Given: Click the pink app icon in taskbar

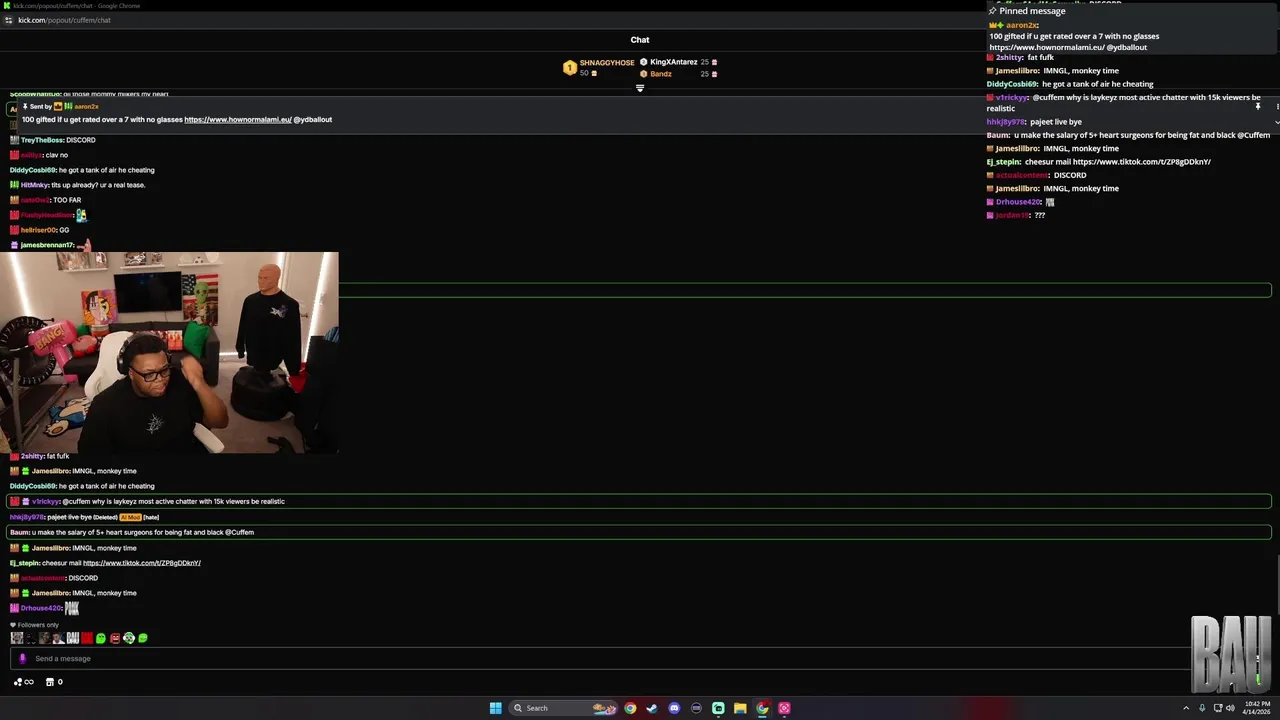Looking at the screenshot, I should click(784, 708).
